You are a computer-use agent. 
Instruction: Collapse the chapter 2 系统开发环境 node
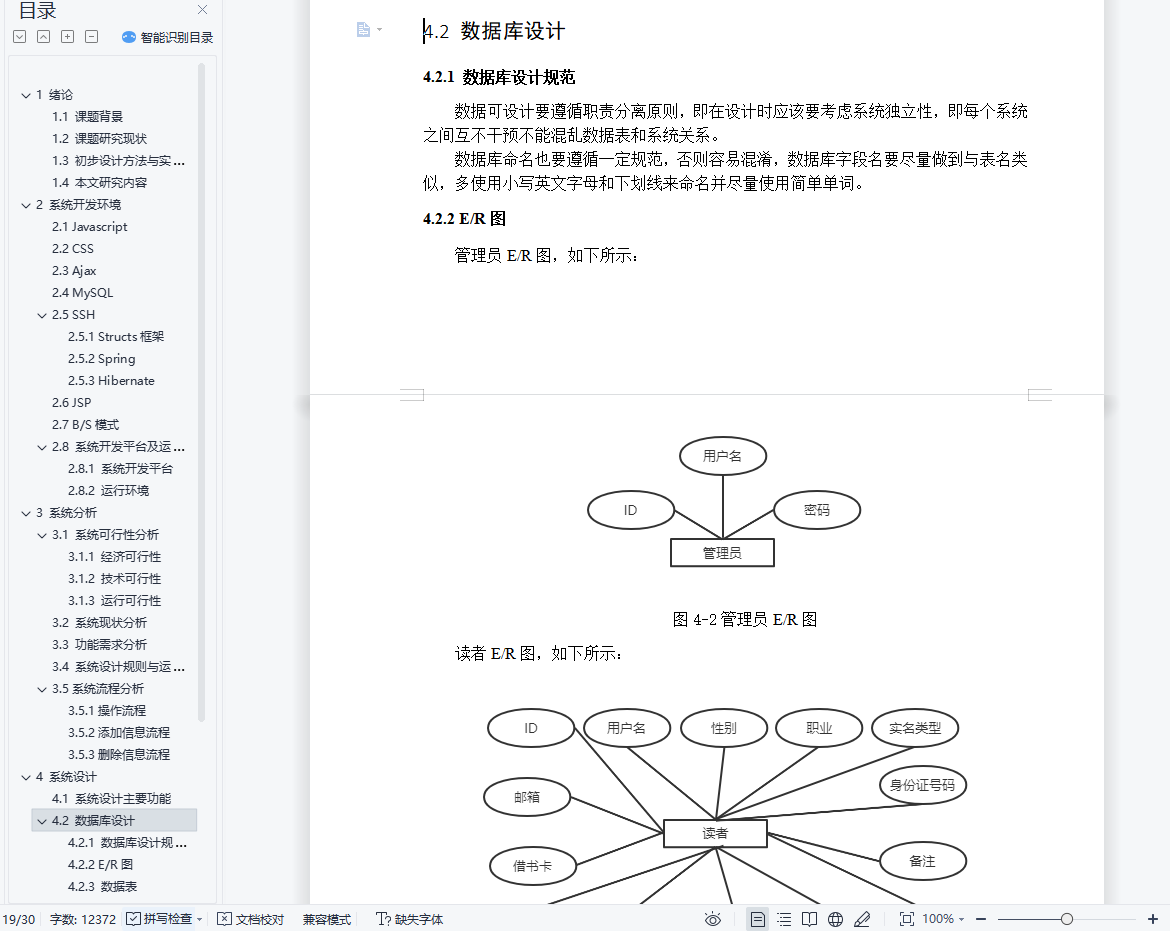tap(26, 205)
